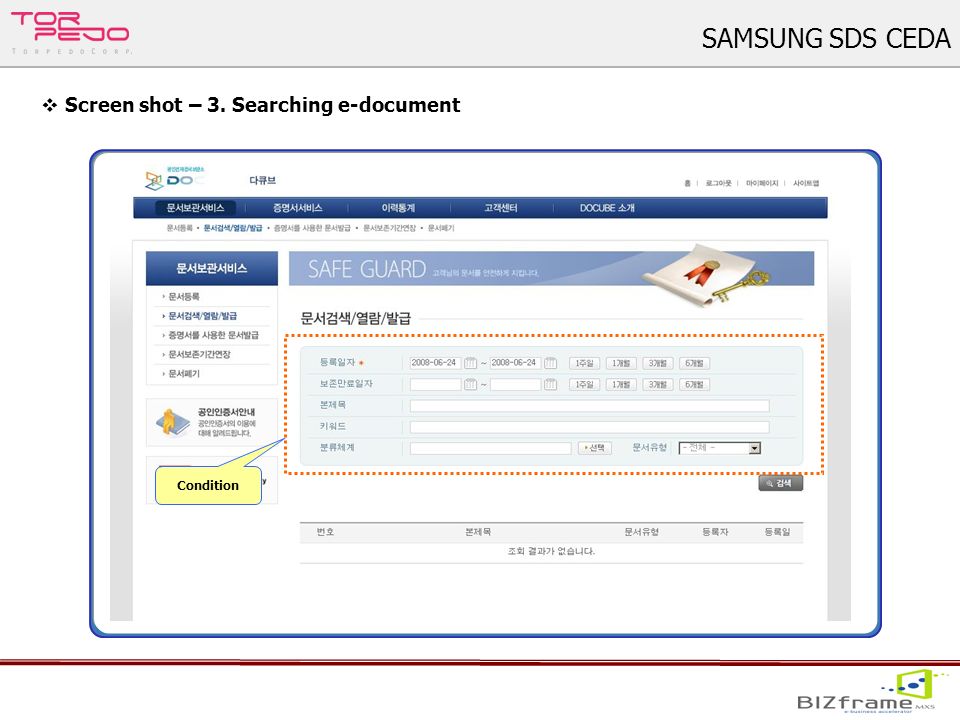Click 1개월 button in 등록일자 row
This screenshot has width=960, height=720.
pyautogui.click(x=621, y=363)
